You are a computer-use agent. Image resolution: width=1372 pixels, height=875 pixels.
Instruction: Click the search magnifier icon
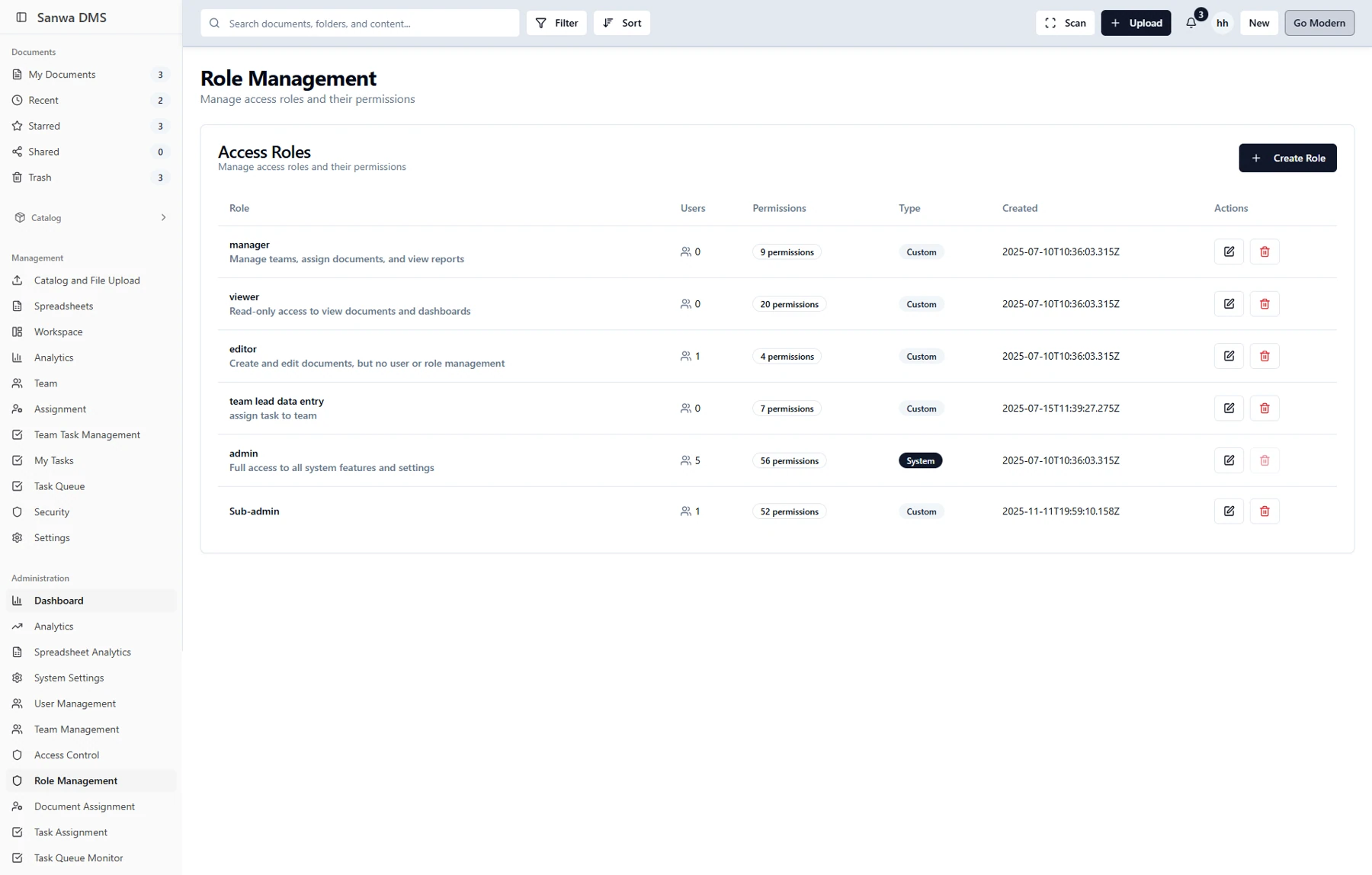pyautogui.click(x=214, y=23)
